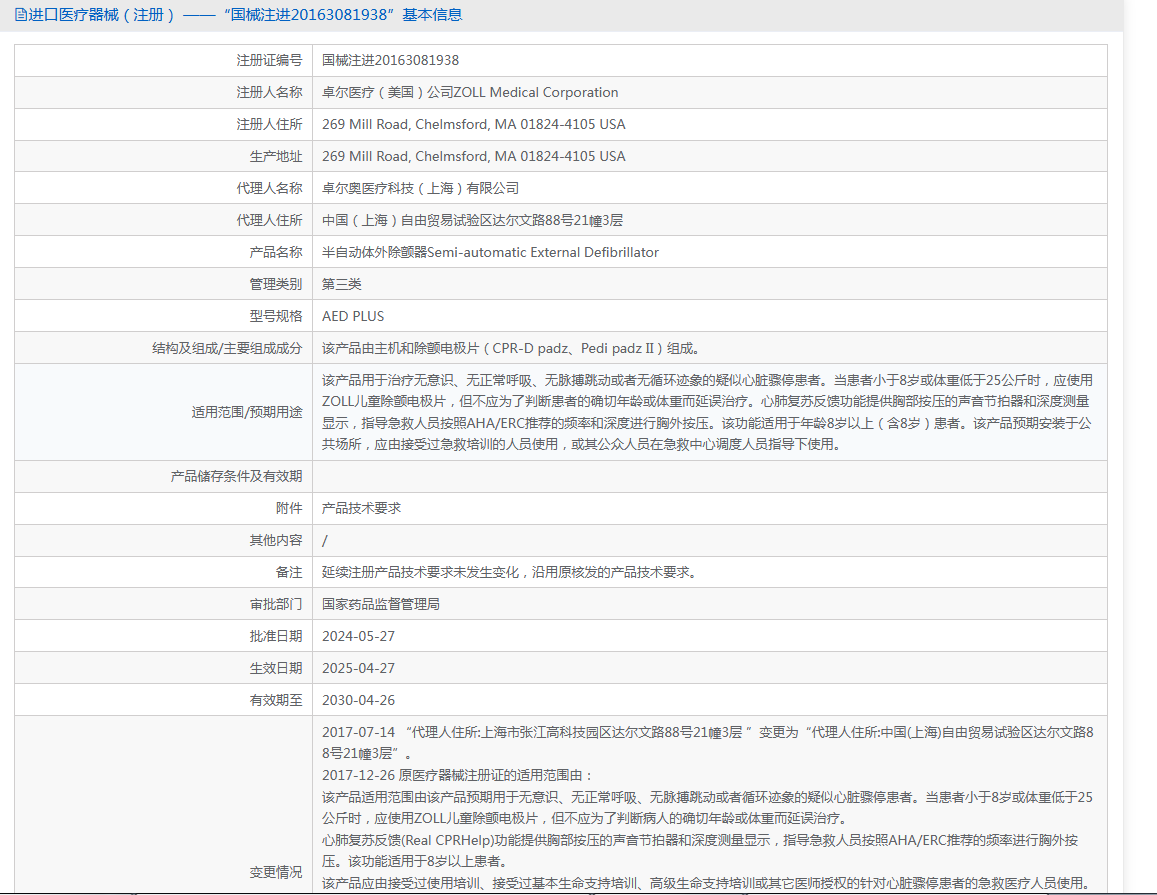
Task: Select the "注册证编号" row label
Action: [269, 61]
